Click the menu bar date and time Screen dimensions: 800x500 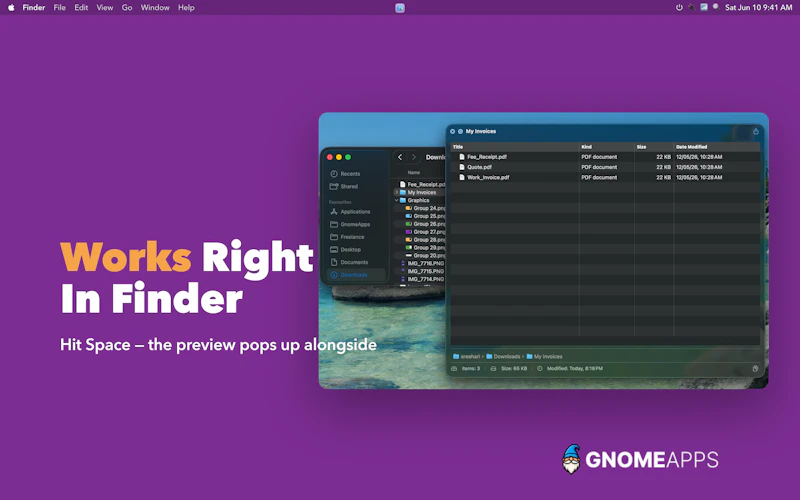pos(759,8)
